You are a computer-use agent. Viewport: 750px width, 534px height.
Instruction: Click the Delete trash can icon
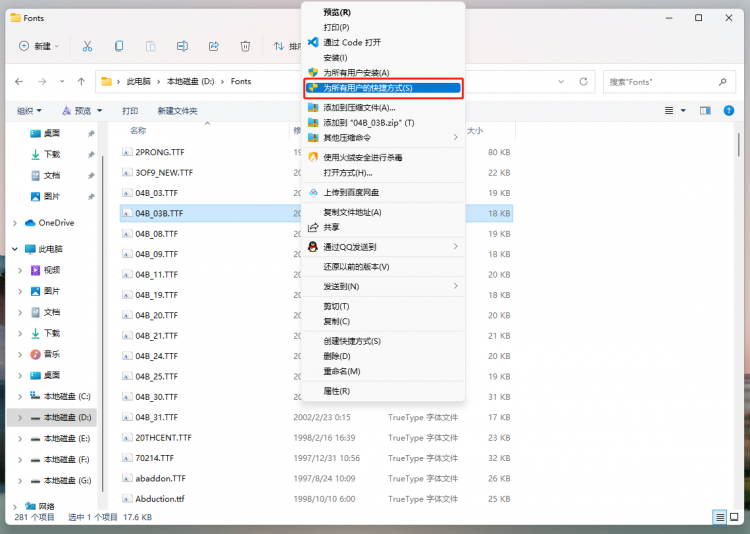pos(245,46)
